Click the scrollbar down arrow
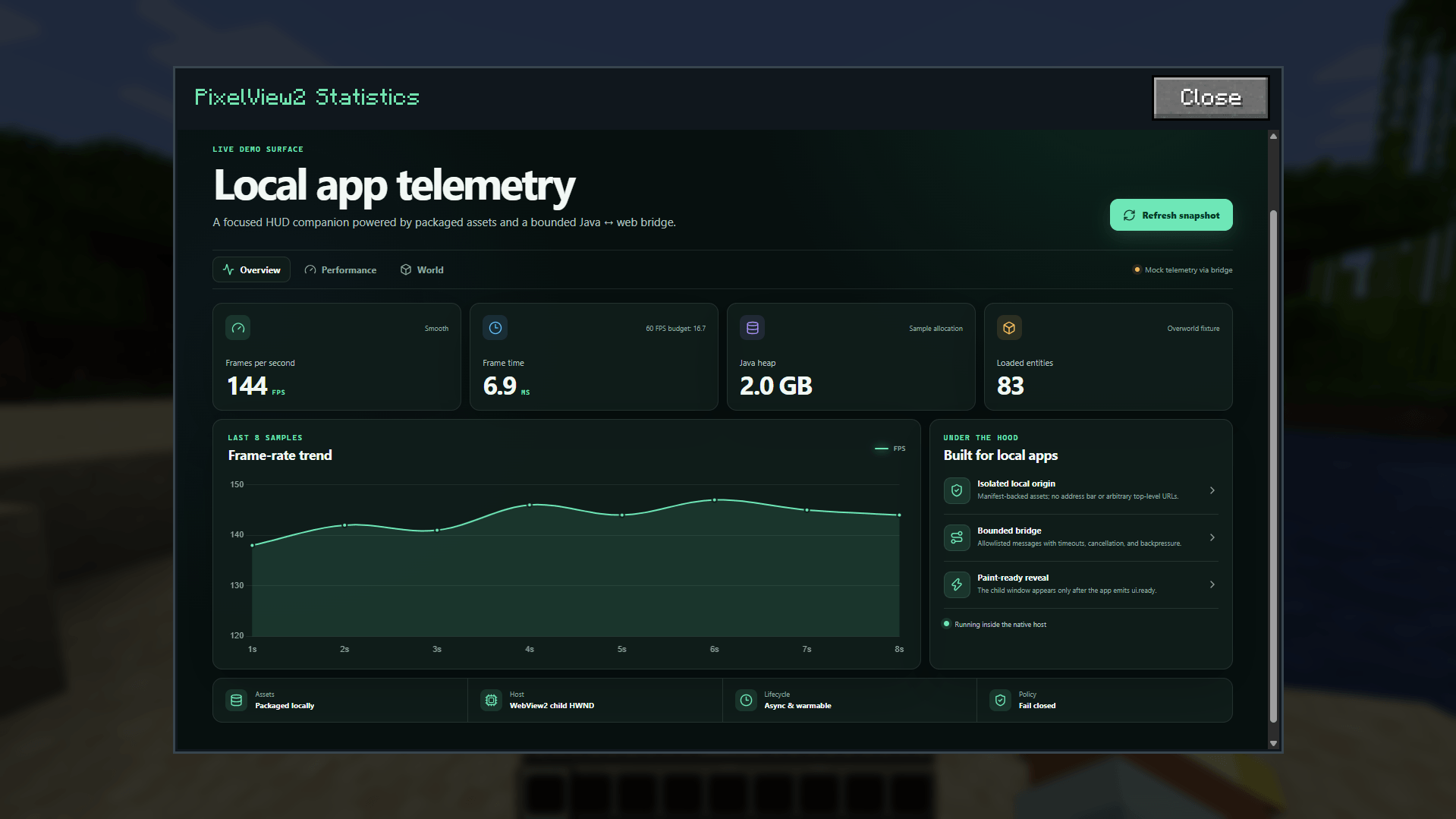The height and width of the screenshot is (819, 1456). pyautogui.click(x=1273, y=743)
